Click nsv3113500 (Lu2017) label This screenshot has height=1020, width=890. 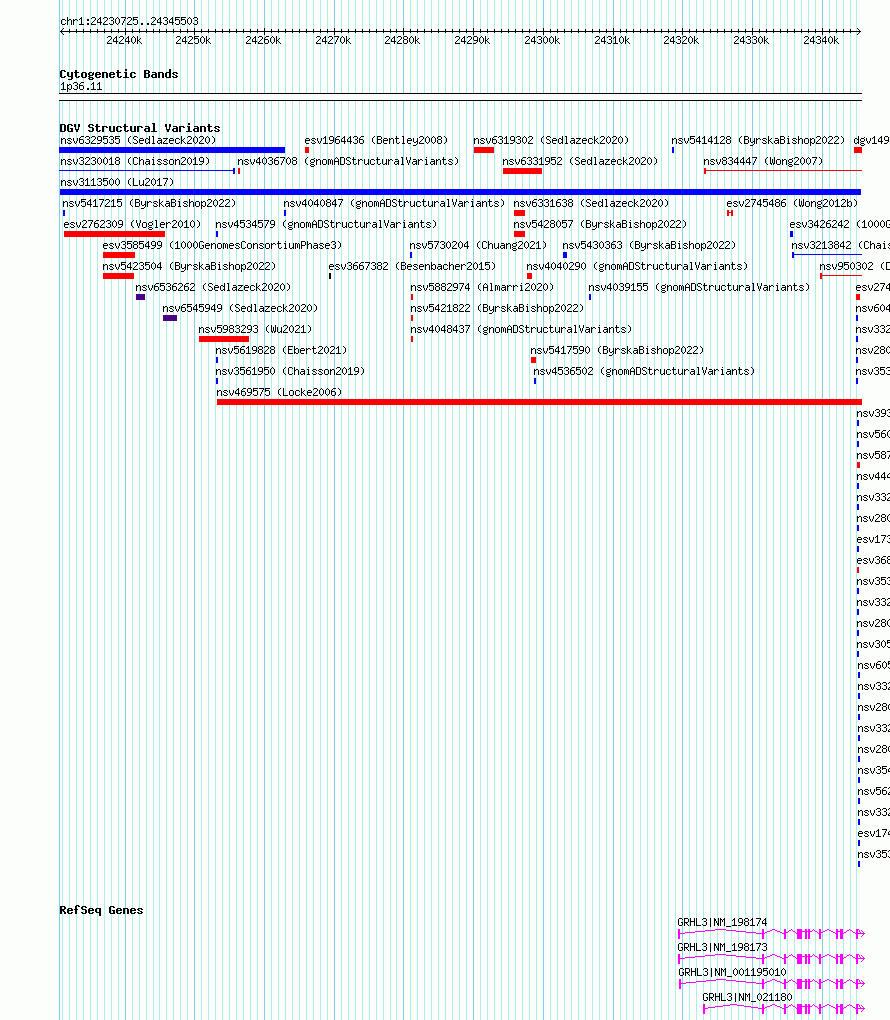117,182
